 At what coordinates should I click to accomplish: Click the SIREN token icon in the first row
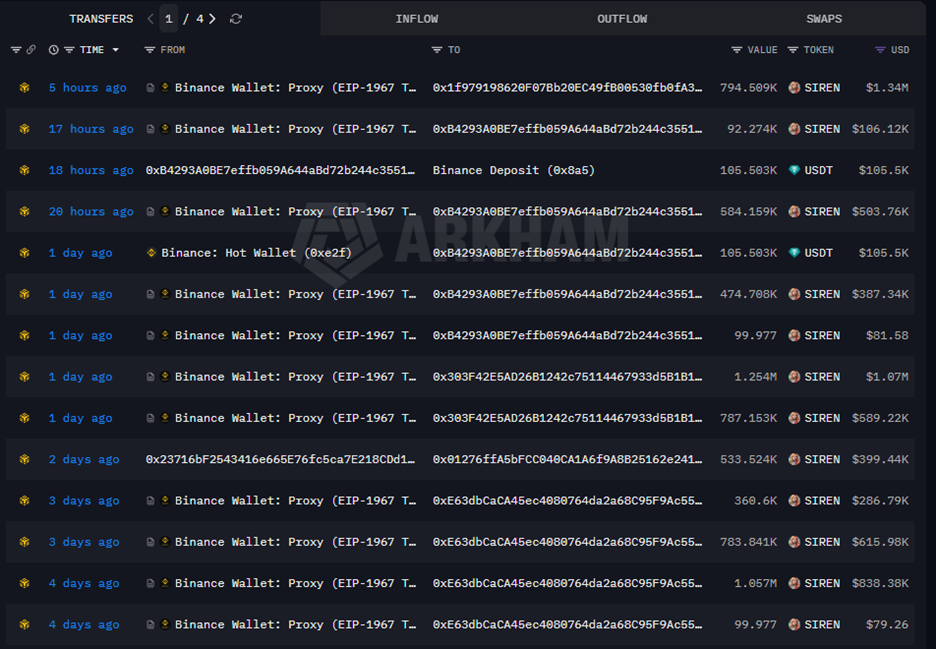pyautogui.click(x=795, y=88)
